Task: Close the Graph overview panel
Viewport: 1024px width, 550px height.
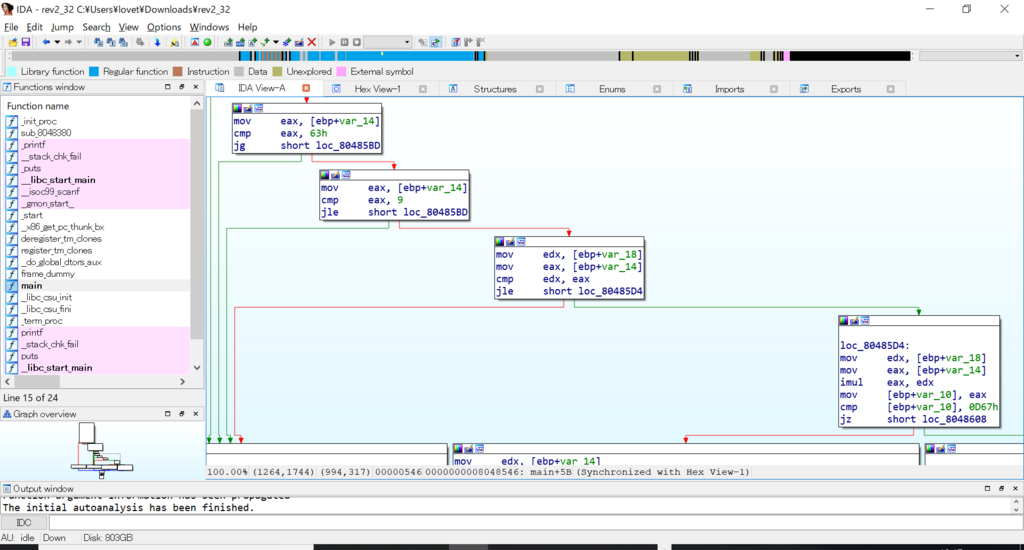Action: coord(195,413)
